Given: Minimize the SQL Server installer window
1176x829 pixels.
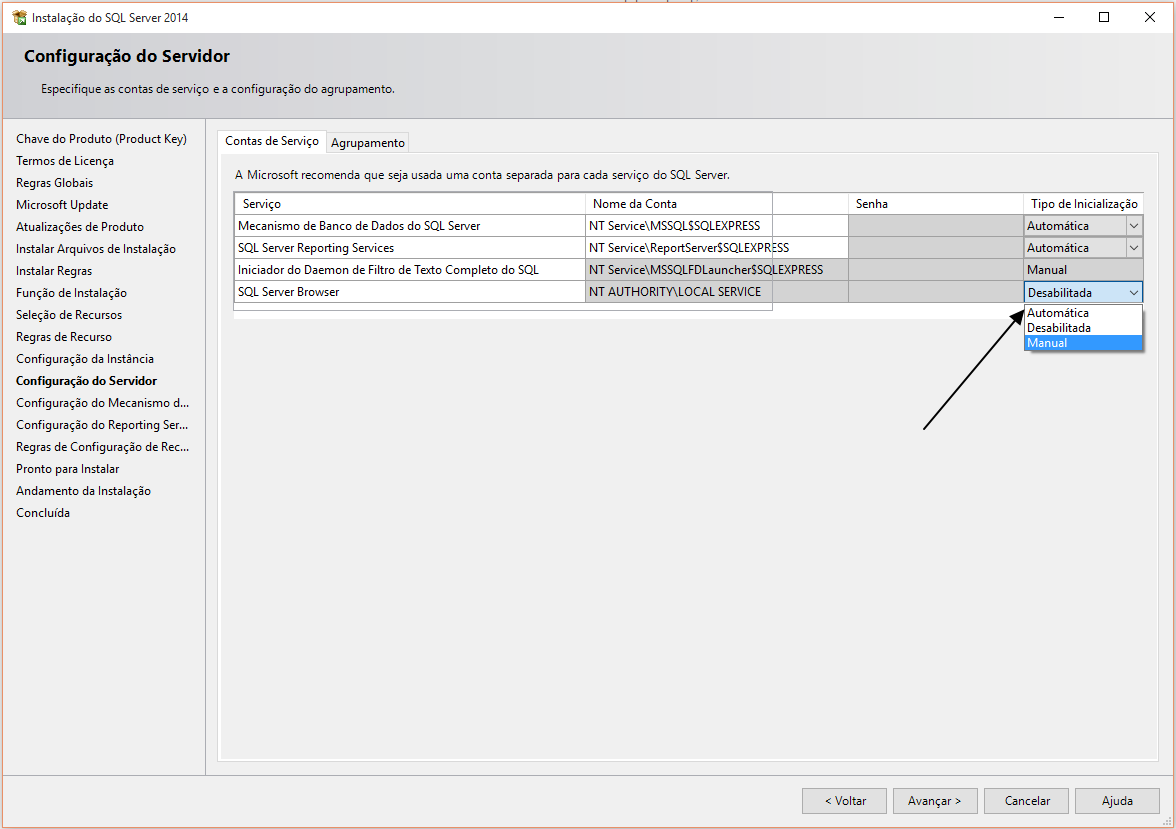Looking at the screenshot, I should point(1059,17).
